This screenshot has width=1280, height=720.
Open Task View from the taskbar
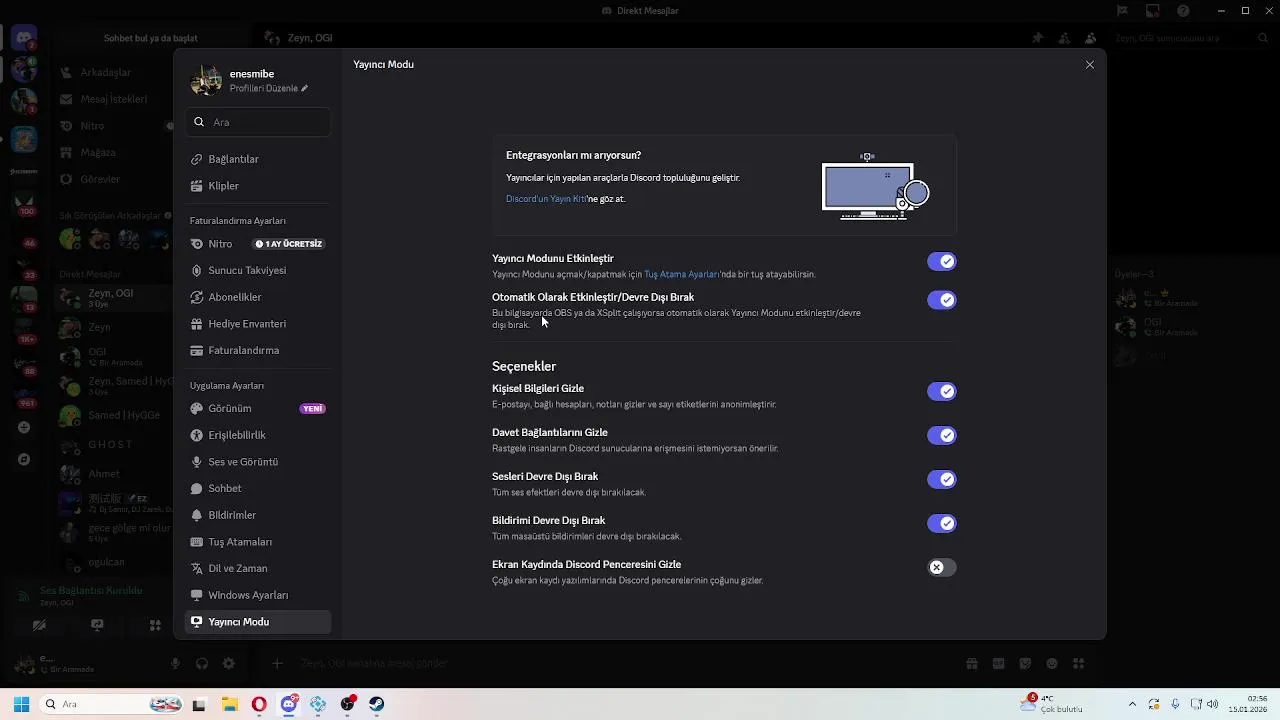[199, 704]
